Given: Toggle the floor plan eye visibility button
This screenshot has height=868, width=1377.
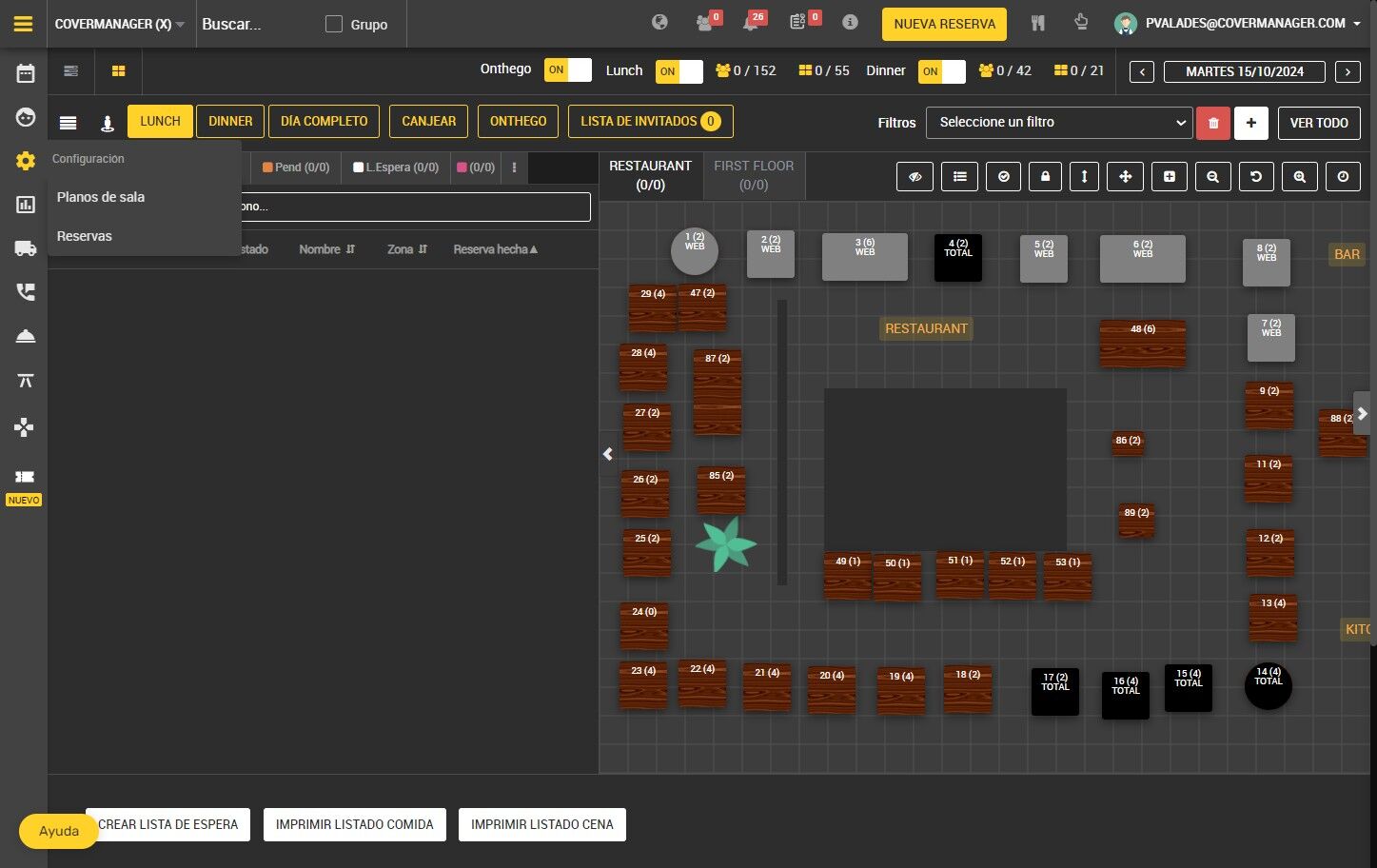Looking at the screenshot, I should 915,177.
